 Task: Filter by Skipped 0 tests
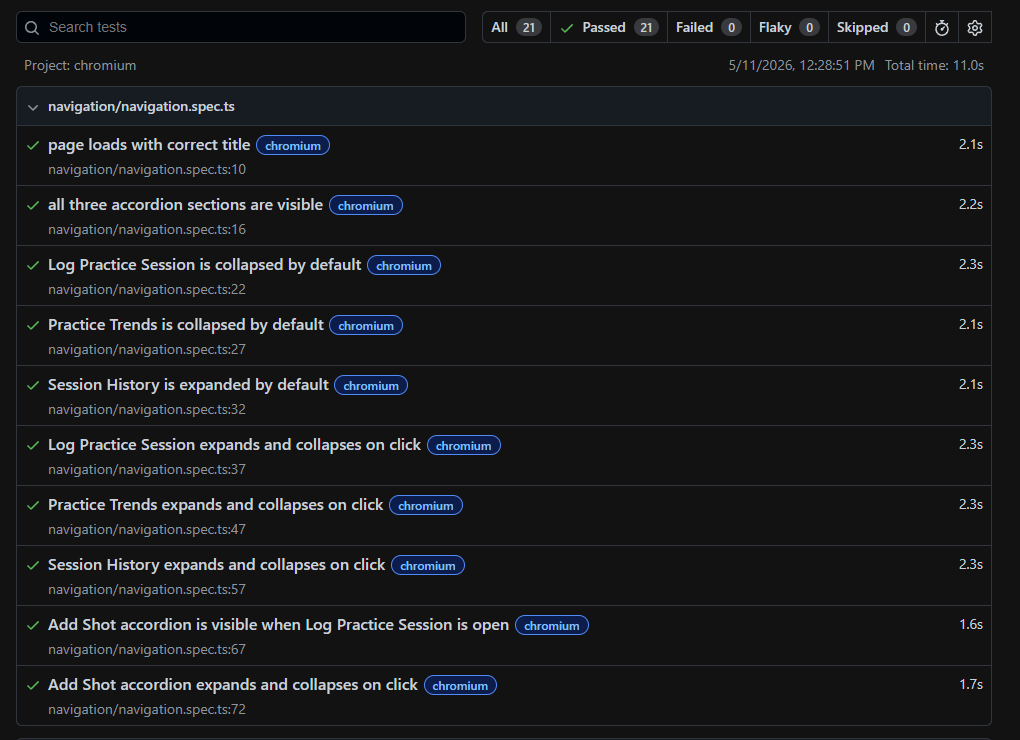876,27
